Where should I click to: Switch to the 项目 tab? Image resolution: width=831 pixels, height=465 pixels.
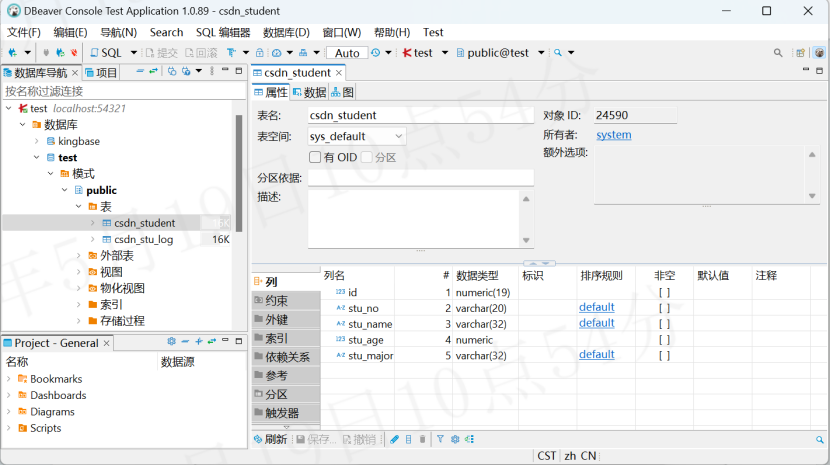click(101, 72)
